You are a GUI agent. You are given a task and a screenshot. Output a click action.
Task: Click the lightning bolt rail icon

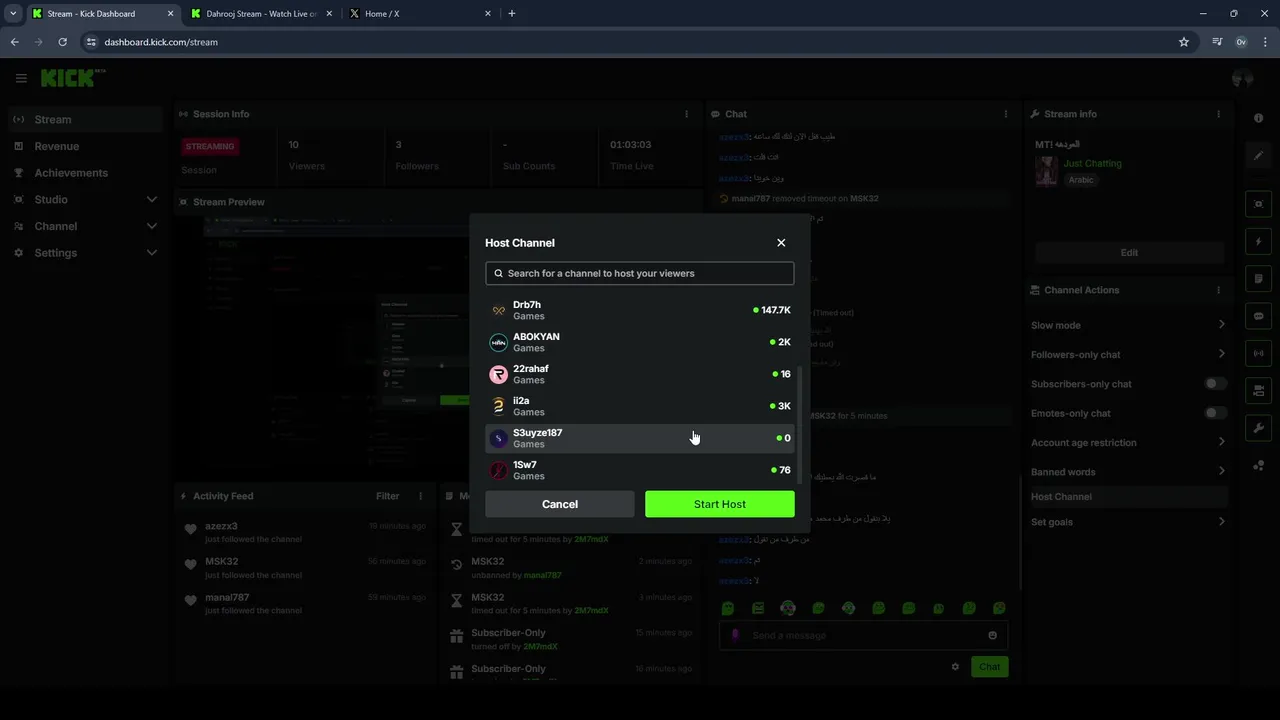click(1258, 242)
